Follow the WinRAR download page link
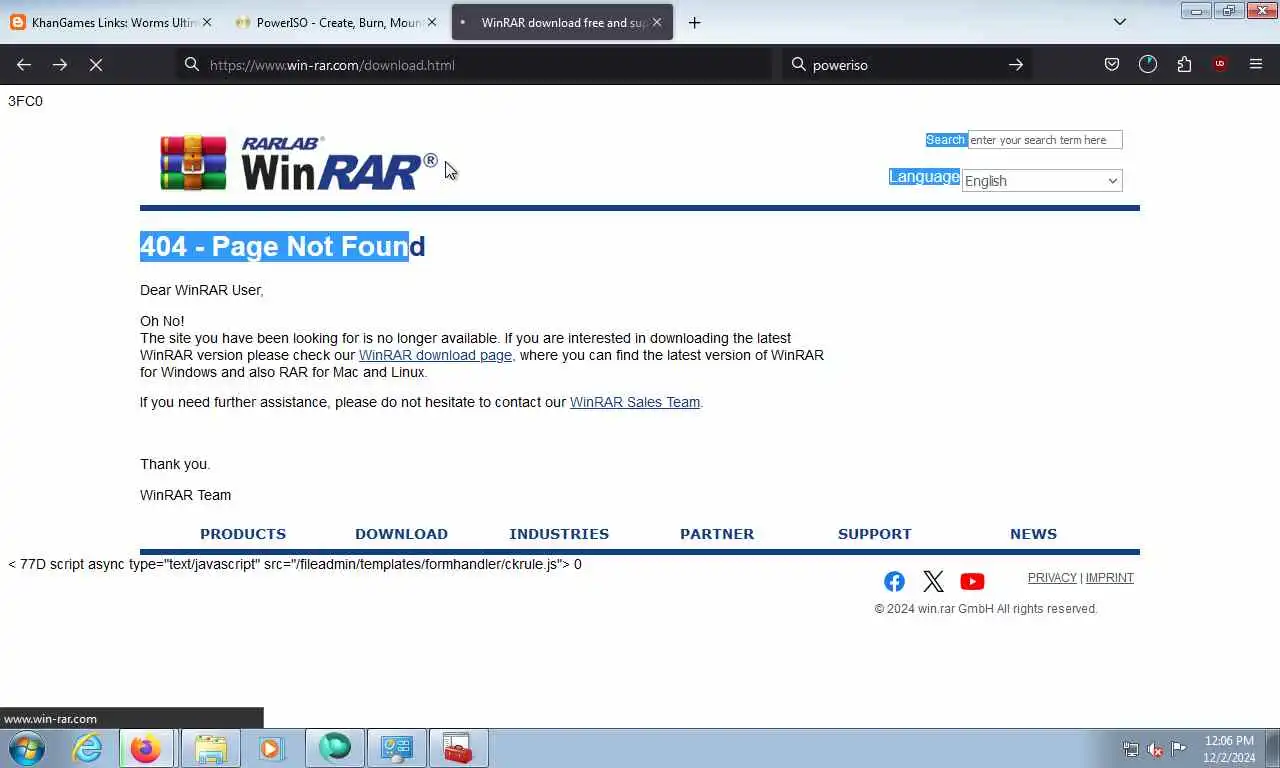Screen dimensions: 1280x768 (x=435, y=355)
